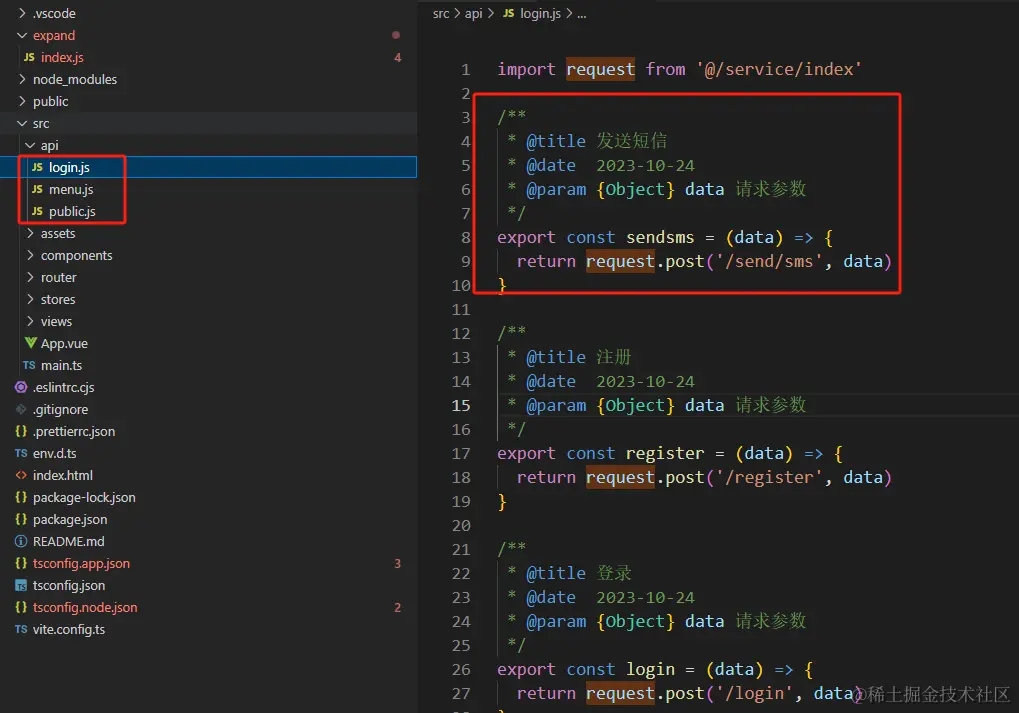The height and width of the screenshot is (713, 1019).
Task: Click the TS config icon of tsconfig.json
Action: coord(21,586)
